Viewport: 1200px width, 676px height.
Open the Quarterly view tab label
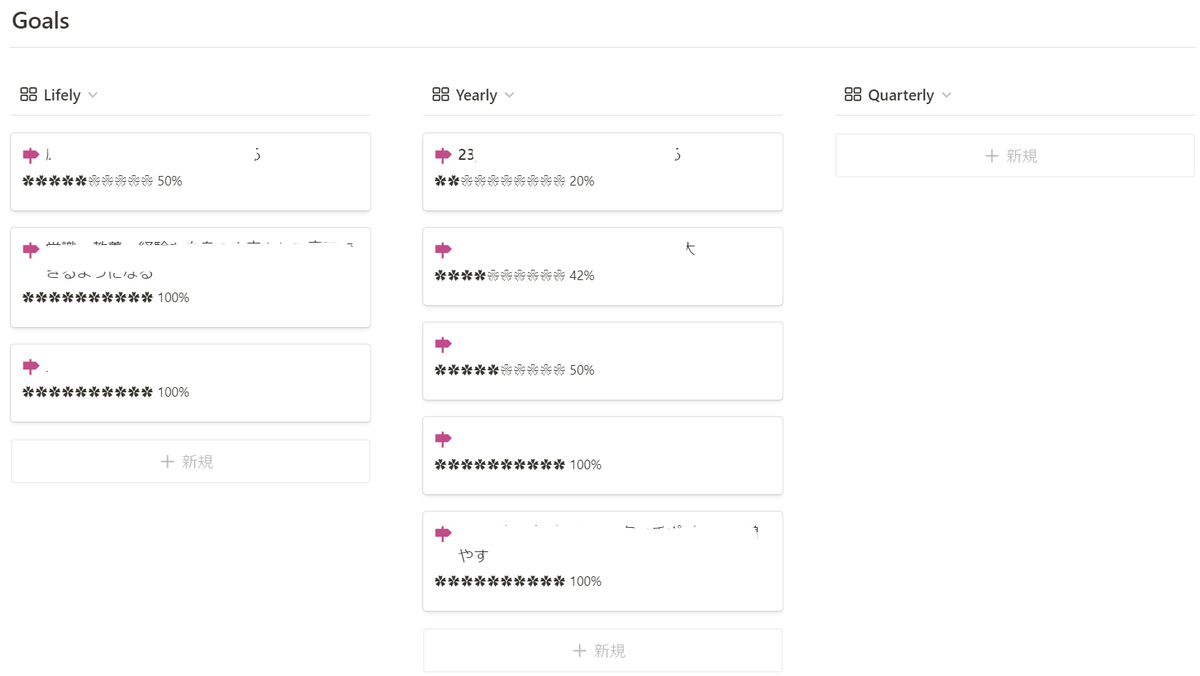(x=901, y=95)
